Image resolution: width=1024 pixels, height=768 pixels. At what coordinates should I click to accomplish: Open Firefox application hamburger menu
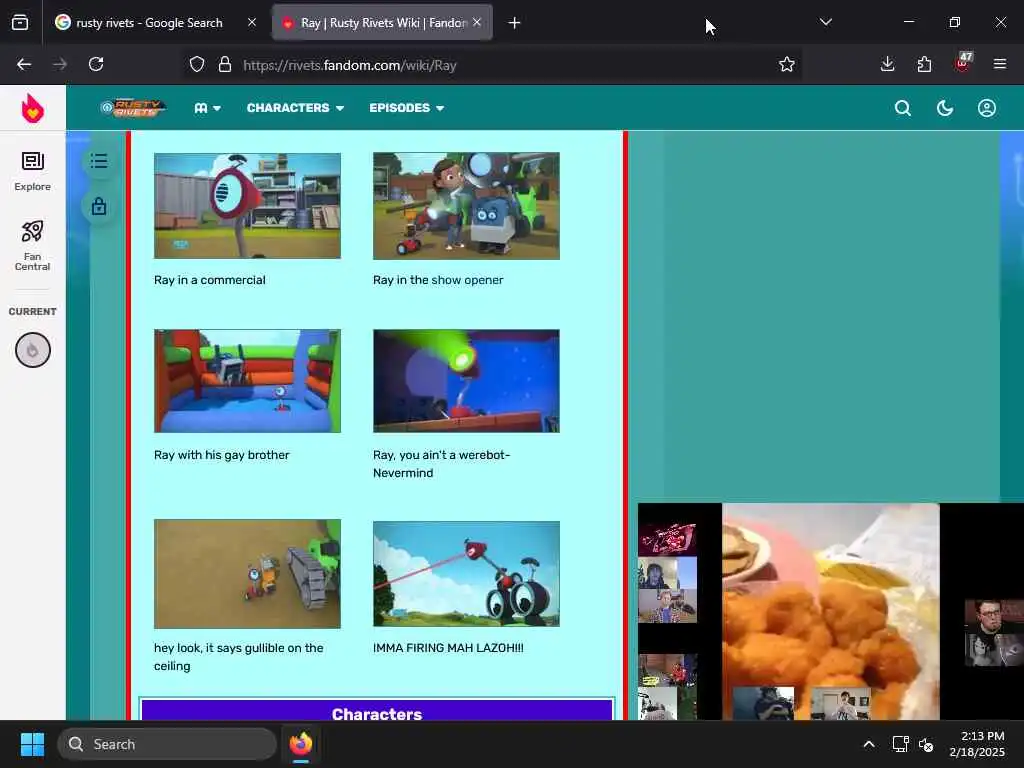[x=1000, y=64]
